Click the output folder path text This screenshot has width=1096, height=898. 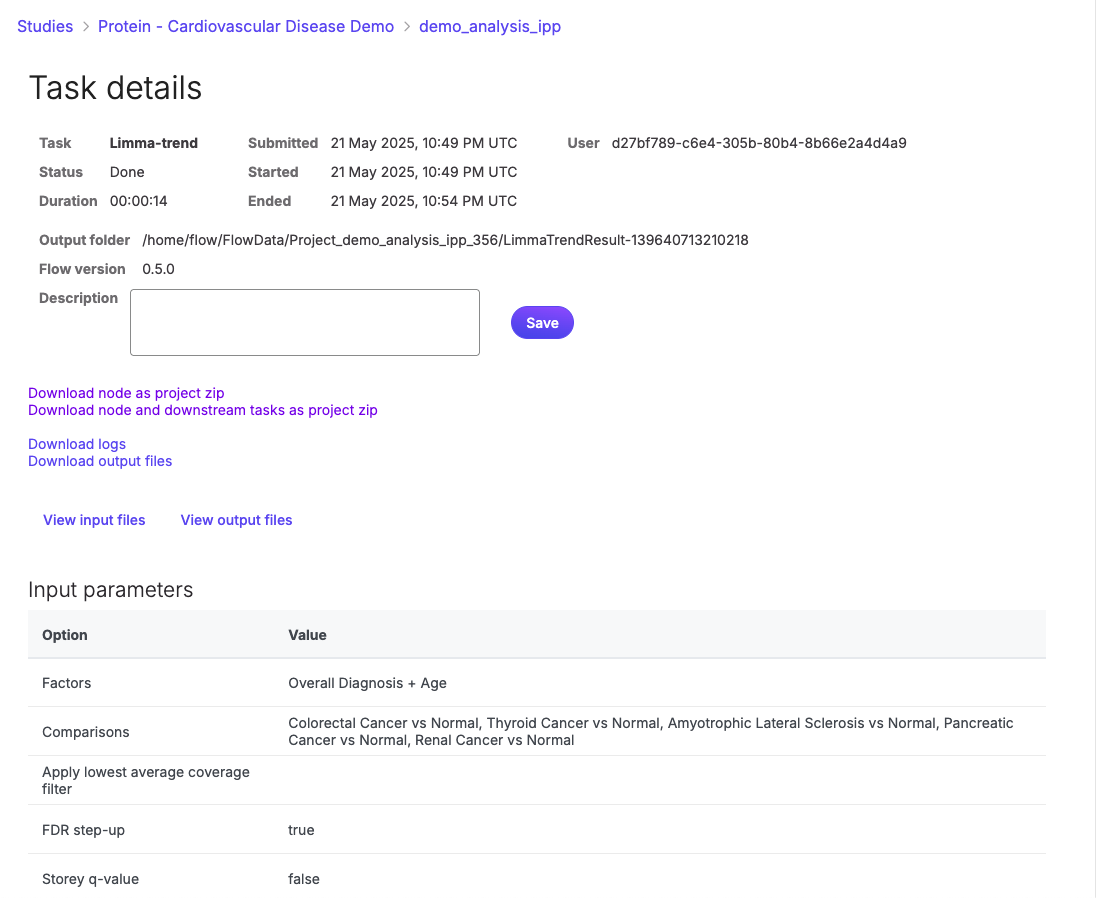pyautogui.click(x=445, y=240)
